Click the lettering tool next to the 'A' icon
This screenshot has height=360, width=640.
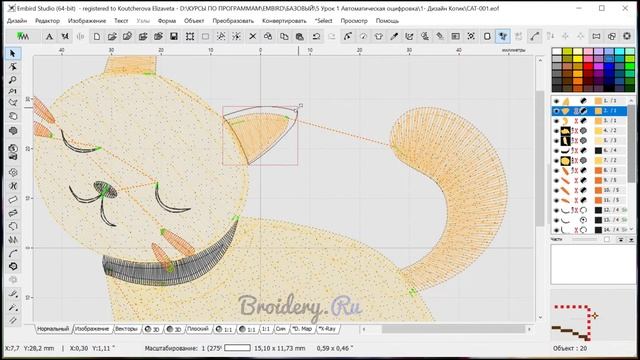coord(65,36)
